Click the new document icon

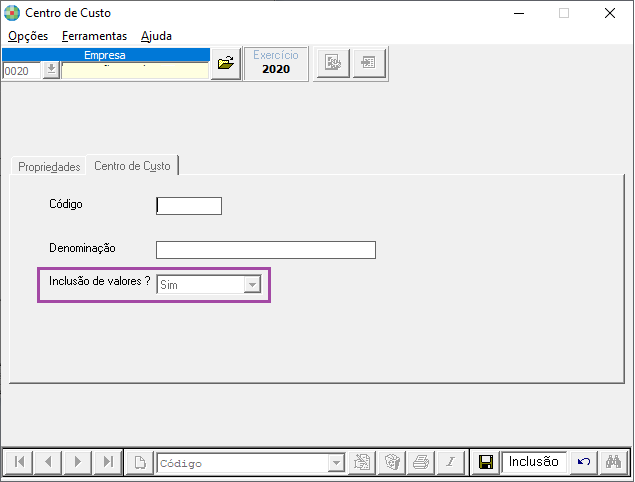point(140,462)
